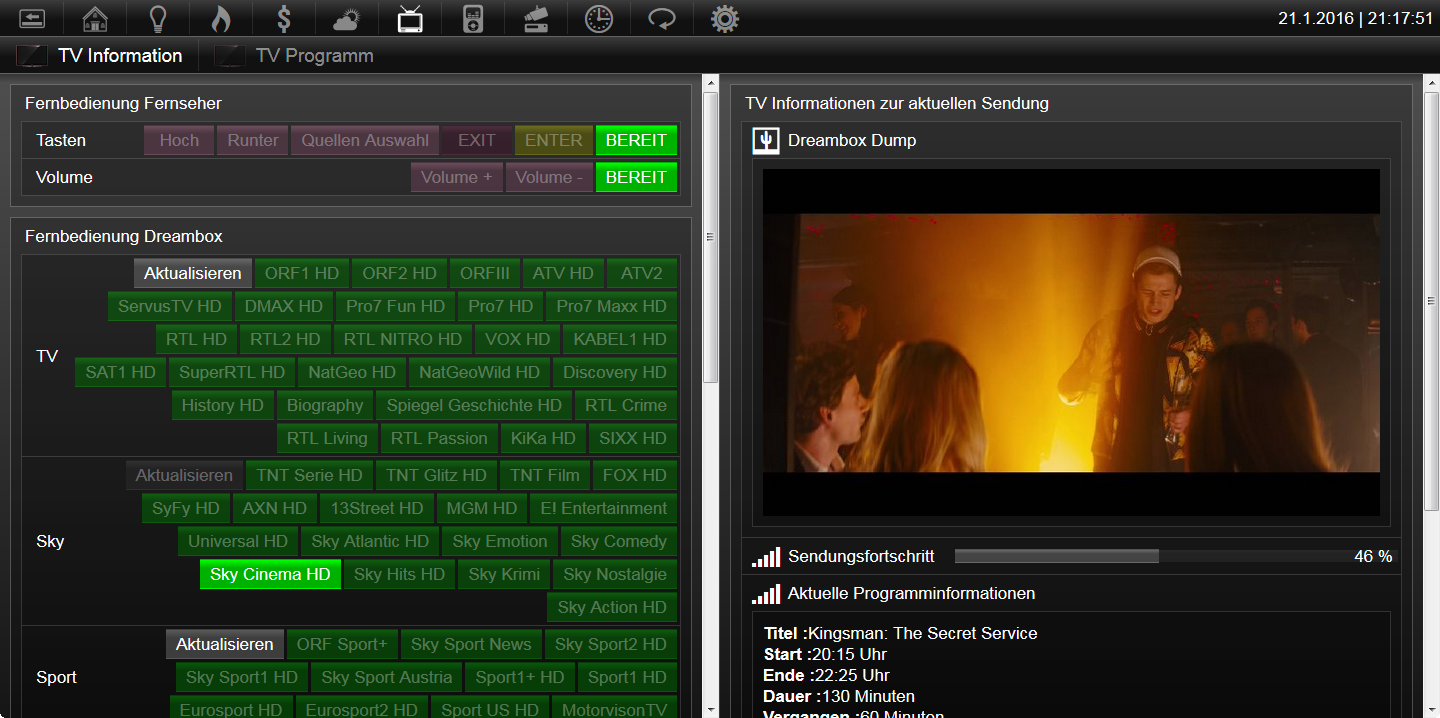Open the settings gear icon
The image size is (1440, 718).
[725, 18]
